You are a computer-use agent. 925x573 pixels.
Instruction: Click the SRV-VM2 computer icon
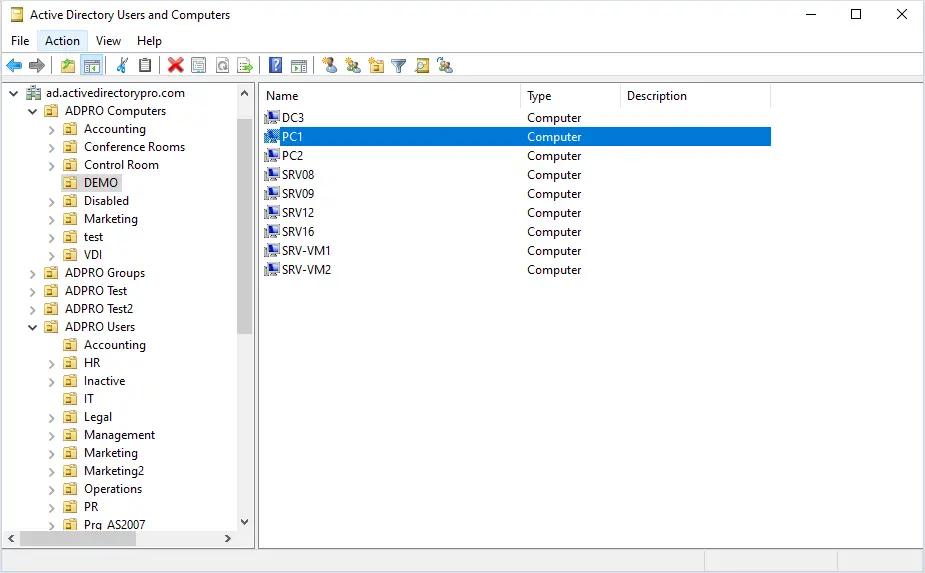pyautogui.click(x=271, y=269)
